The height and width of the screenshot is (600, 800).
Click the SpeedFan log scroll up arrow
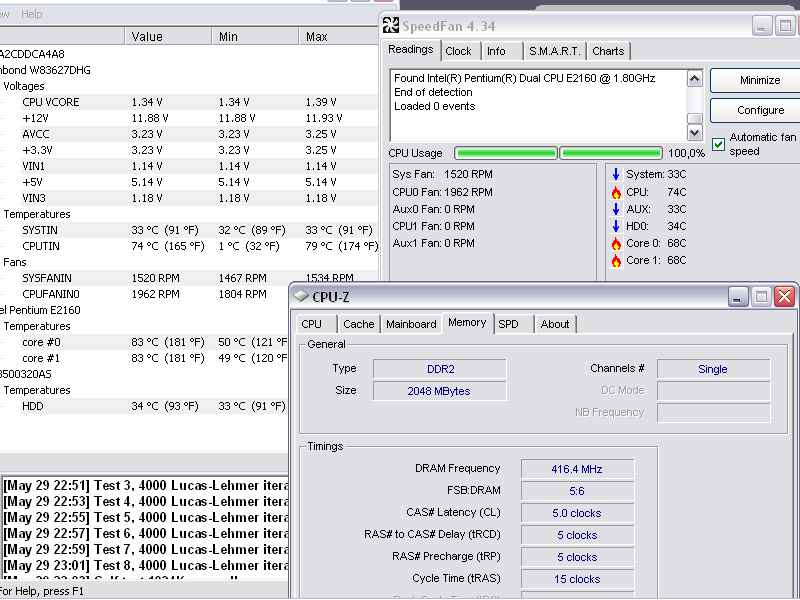pyautogui.click(x=694, y=79)
